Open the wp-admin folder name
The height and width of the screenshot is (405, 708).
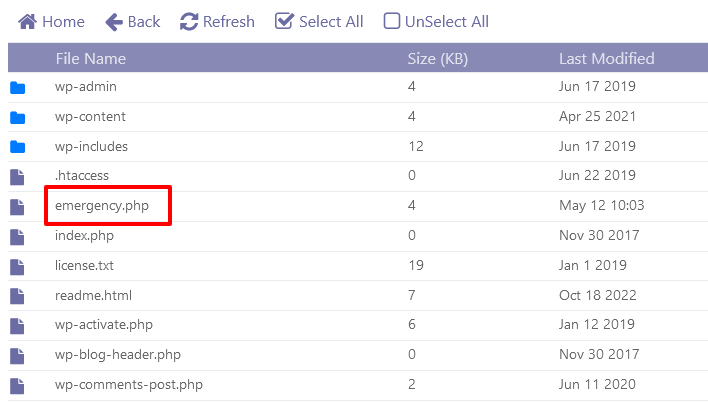pos(86,87)
